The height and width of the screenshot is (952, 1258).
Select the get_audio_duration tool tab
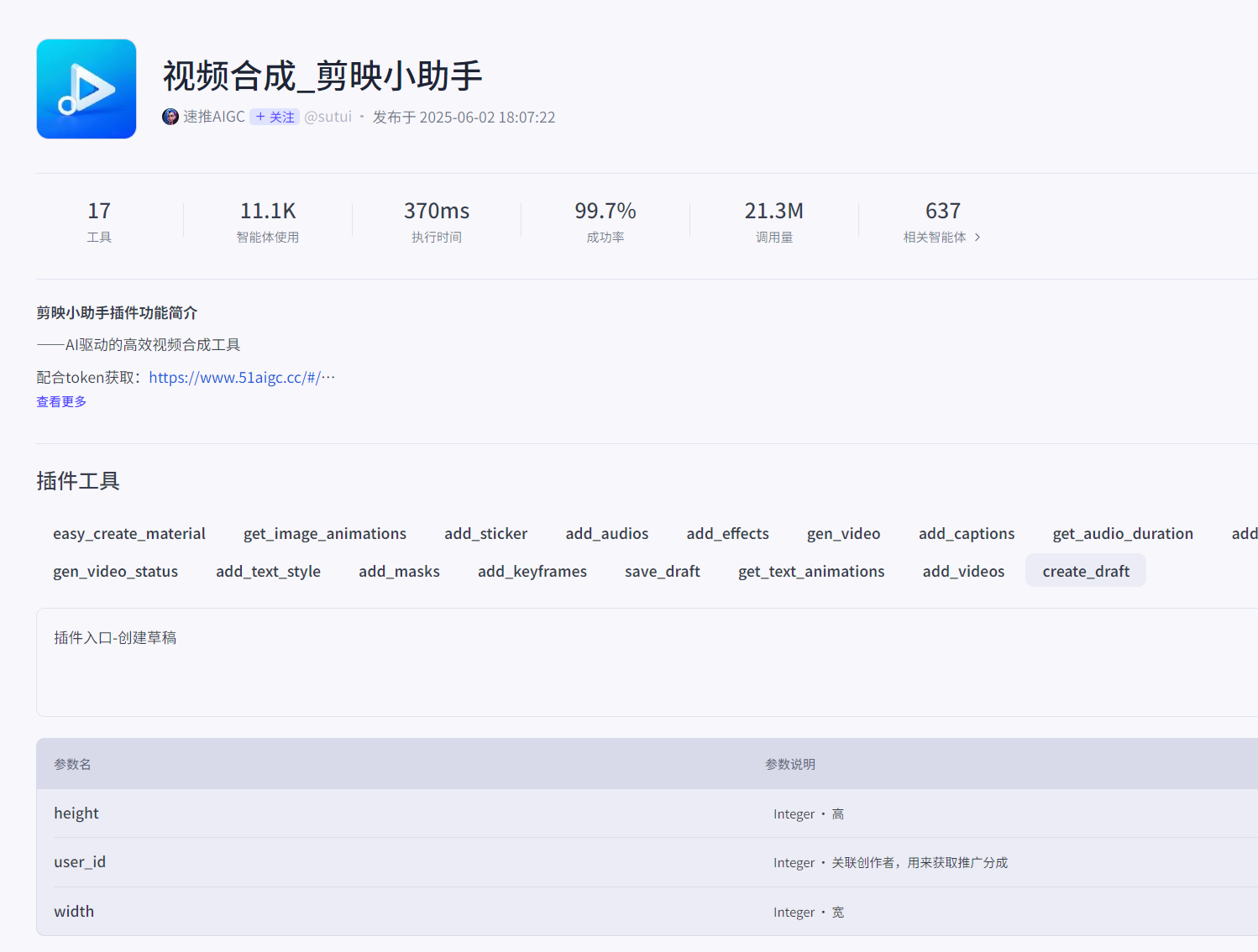tap(1123, 534)
